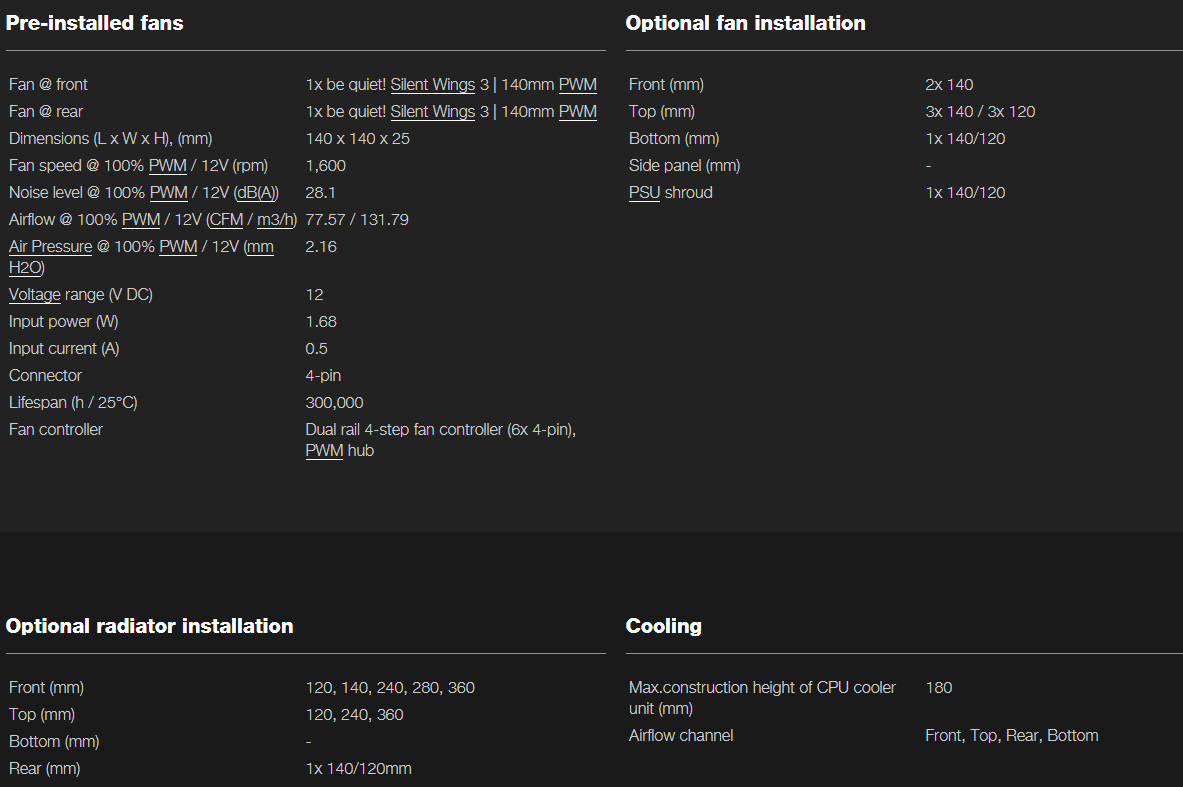
Task: Click '120, 240, 360' top radiator value
Action: pos(355,715)
